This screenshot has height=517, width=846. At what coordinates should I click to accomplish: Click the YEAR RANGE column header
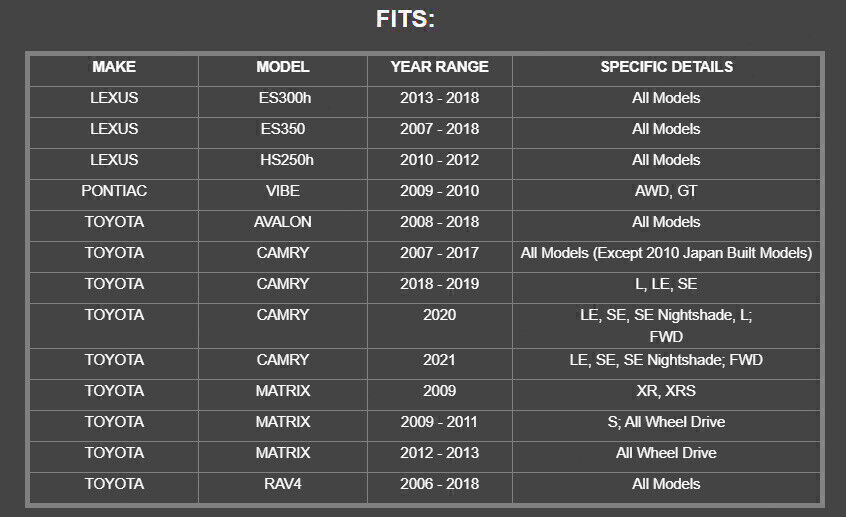[440, 67]
